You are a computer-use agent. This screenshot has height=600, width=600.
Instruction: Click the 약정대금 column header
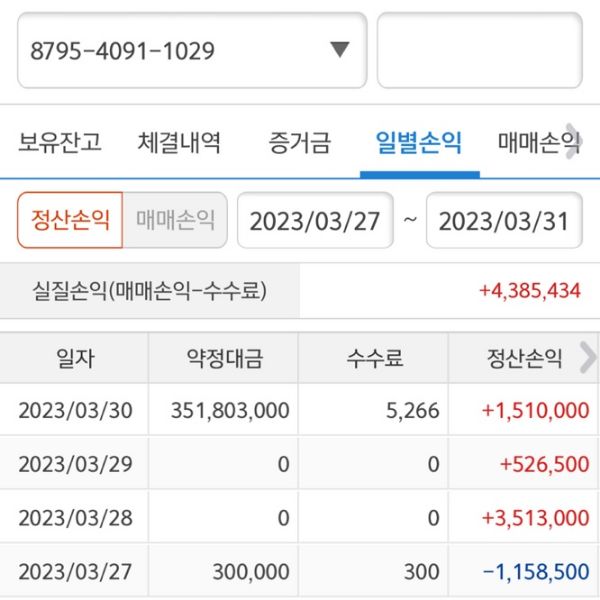[223, 357]
